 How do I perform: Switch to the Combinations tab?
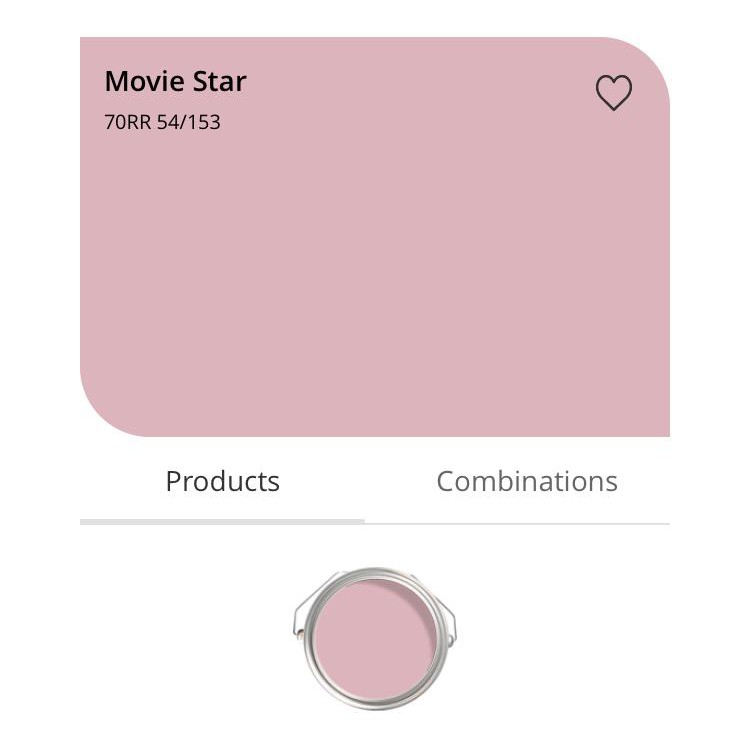[526, 482]
